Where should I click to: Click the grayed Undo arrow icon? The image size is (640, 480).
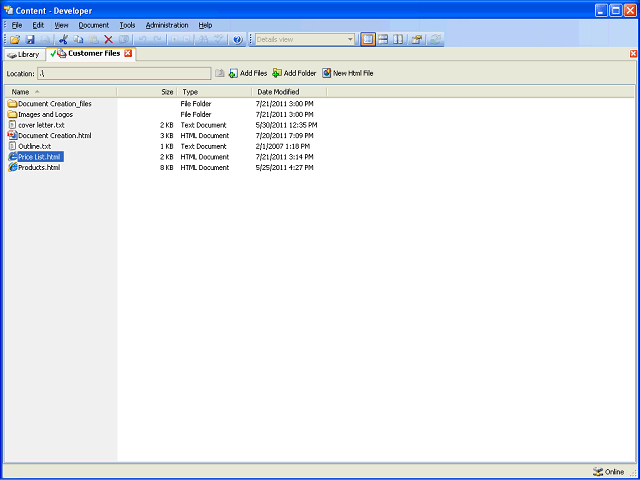point(142,40)
